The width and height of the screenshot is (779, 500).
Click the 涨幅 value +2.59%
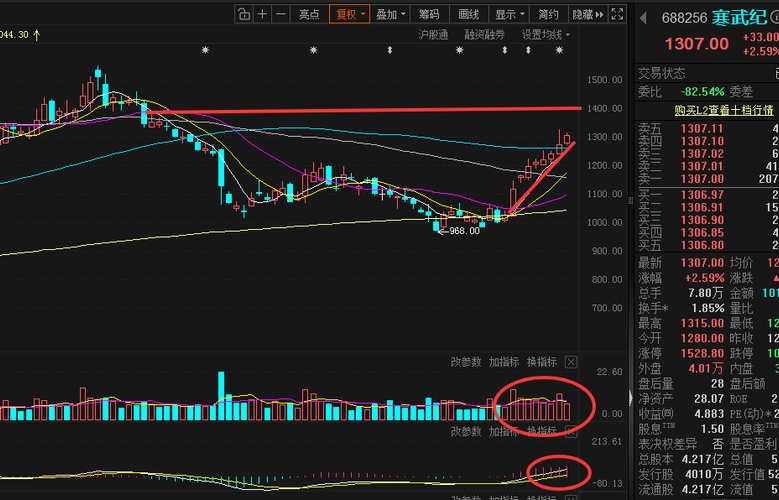pyautogui.click(x=704, y=278)
